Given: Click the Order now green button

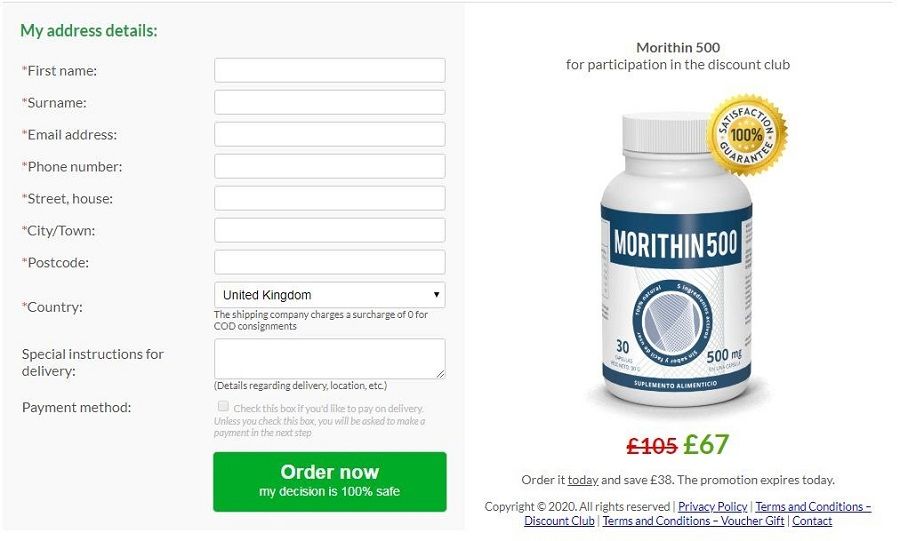Looking at the screenshot, I should [x=329, y=482].
